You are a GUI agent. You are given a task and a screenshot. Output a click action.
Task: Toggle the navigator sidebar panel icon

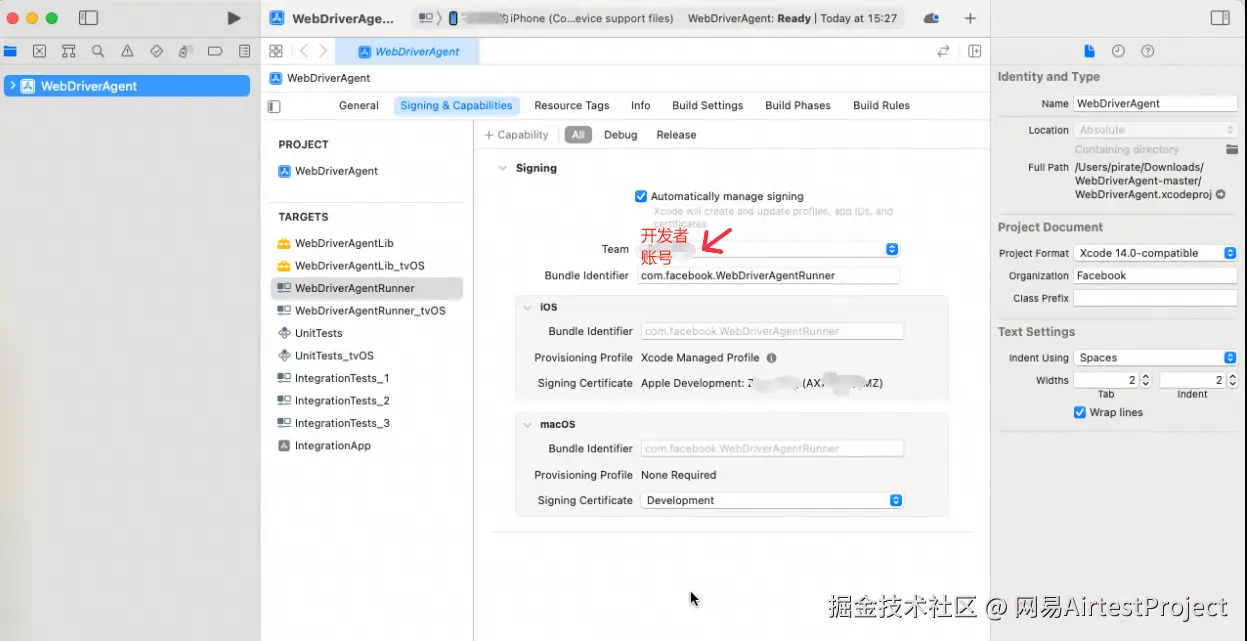click(x=88, y=18)
